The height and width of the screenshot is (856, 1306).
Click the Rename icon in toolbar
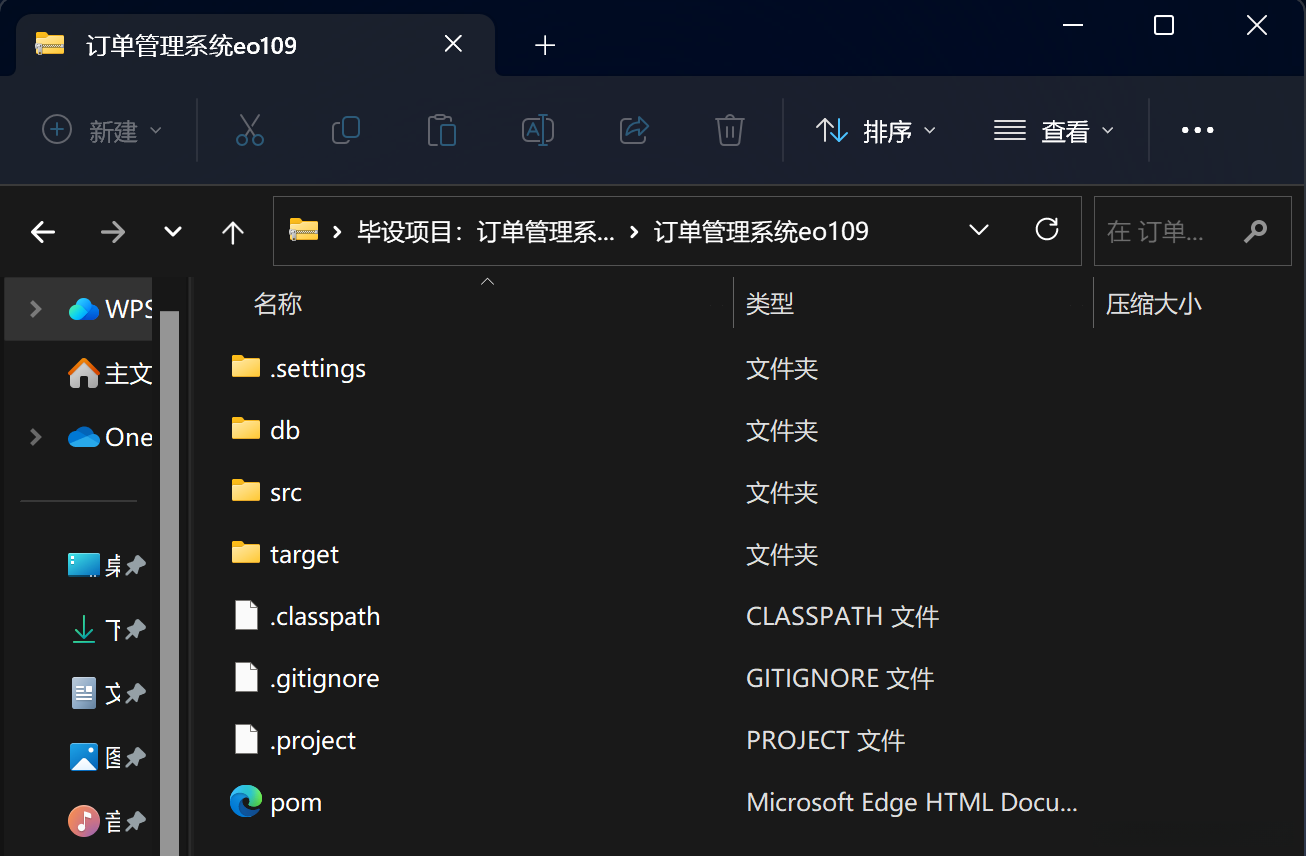coord(538,130)
